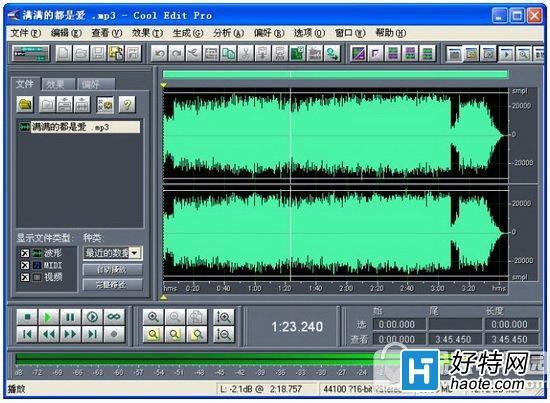Pause playback using the Pause button
The image size is (550, 403).
pyautogui.click(x=70, y=317)
